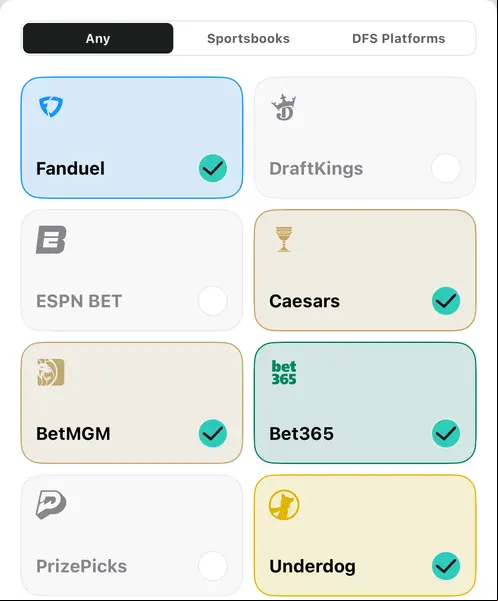Screen dimensions: 498x601
Task: Switch to the Sportsbooks tab
Action: pyautogui.click(x=248, y=38)
